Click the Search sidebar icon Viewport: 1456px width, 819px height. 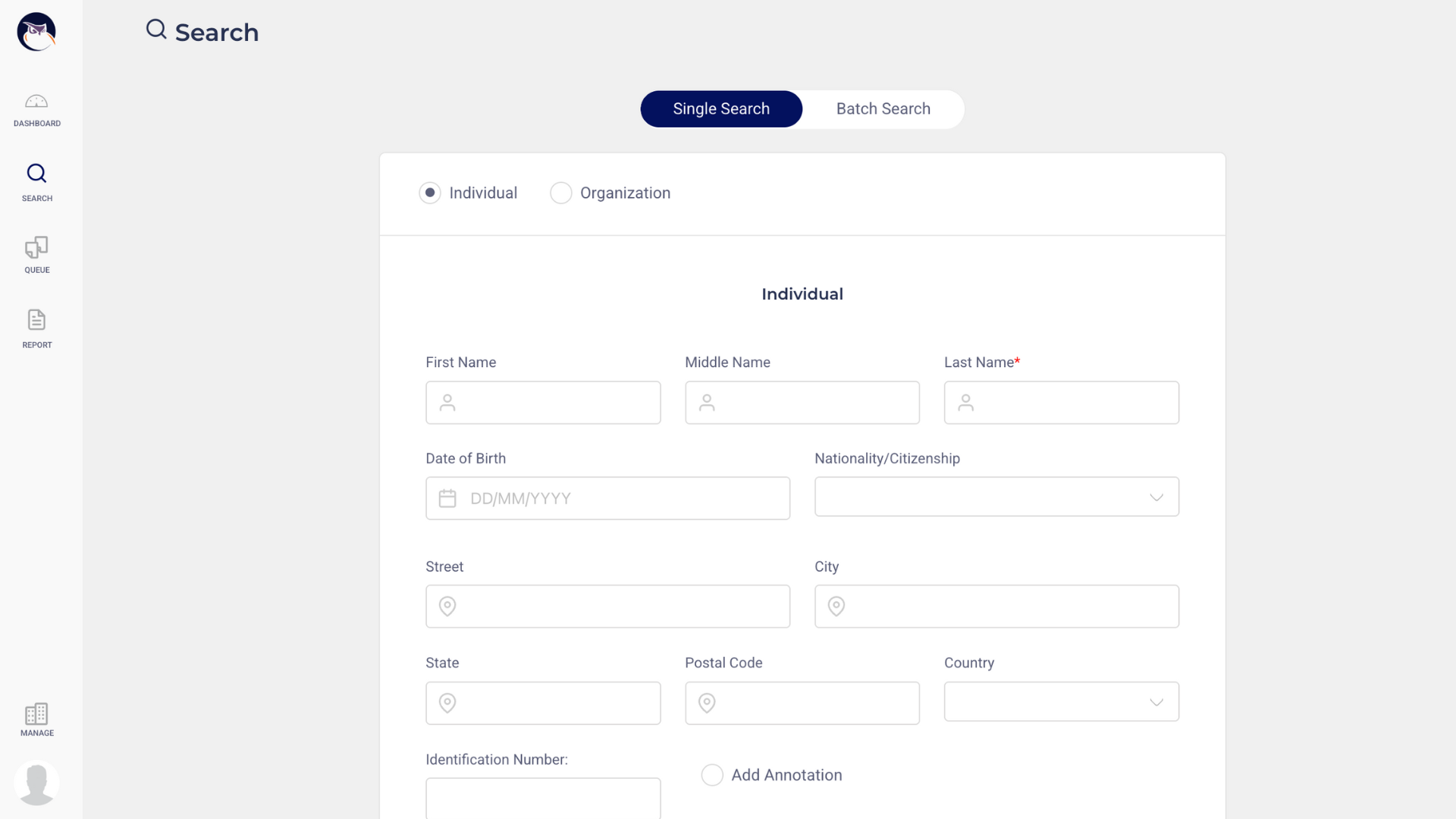pos(36,174)
